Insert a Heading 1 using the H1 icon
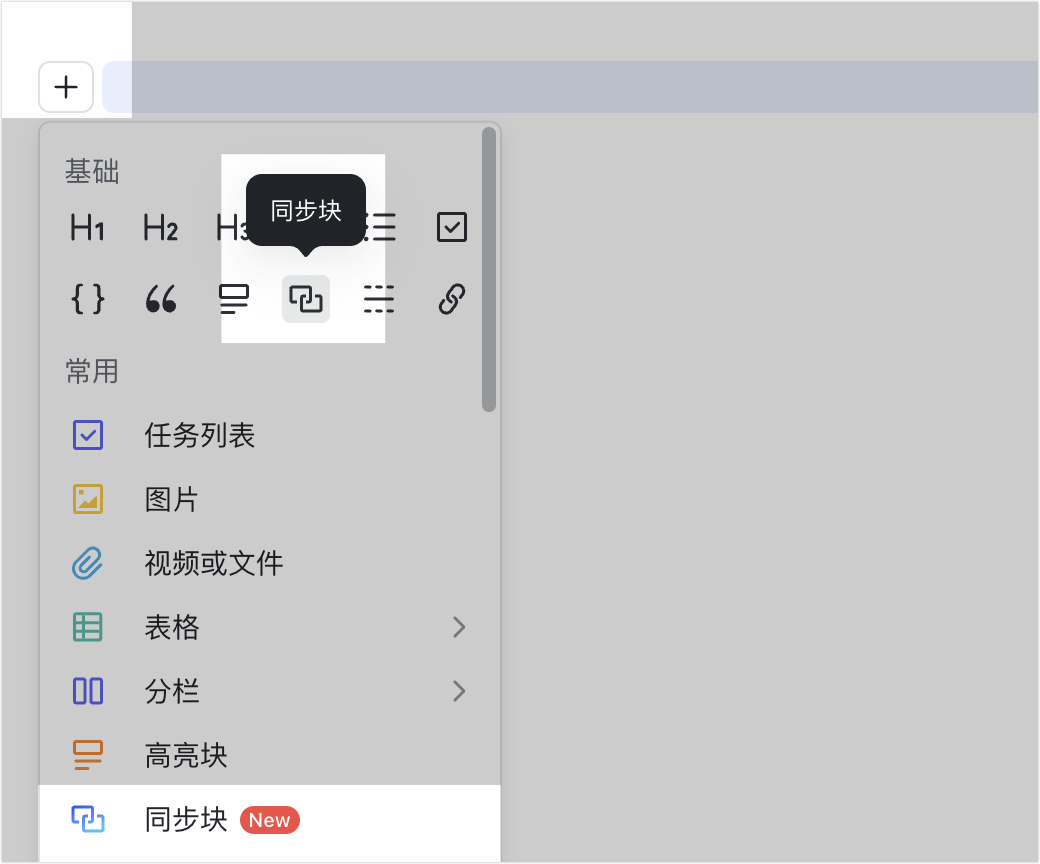Screen dimensions: 1040x864 [88, 228]
